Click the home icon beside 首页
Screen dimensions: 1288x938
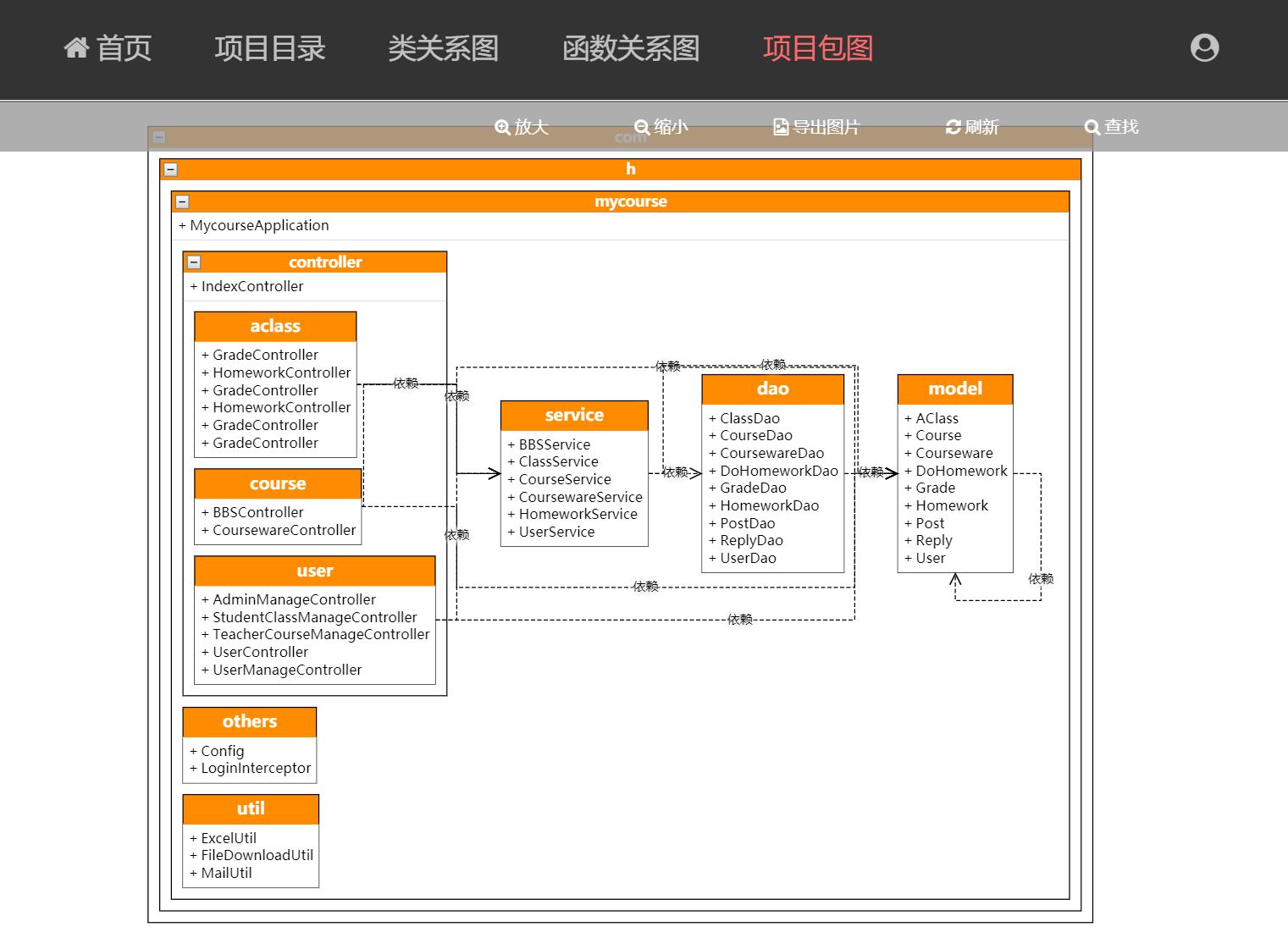(76, 48)
